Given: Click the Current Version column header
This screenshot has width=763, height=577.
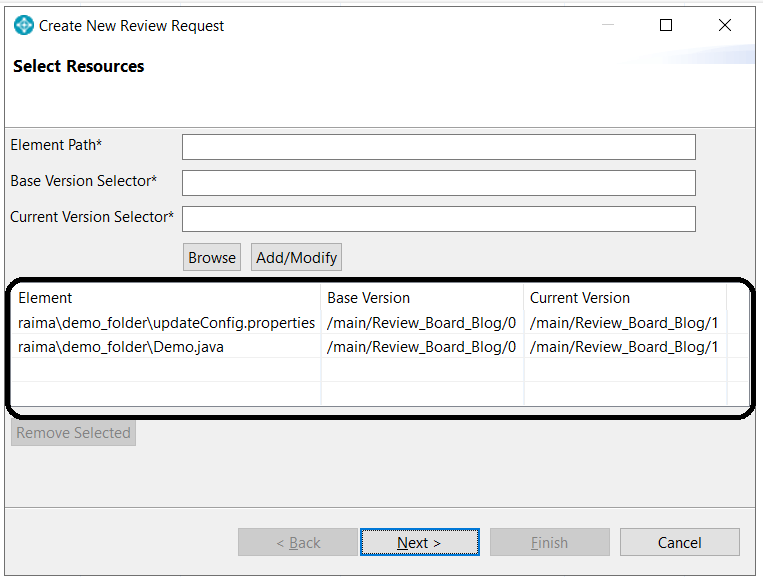Looking at the screenshot, I should tap(625, 297).
